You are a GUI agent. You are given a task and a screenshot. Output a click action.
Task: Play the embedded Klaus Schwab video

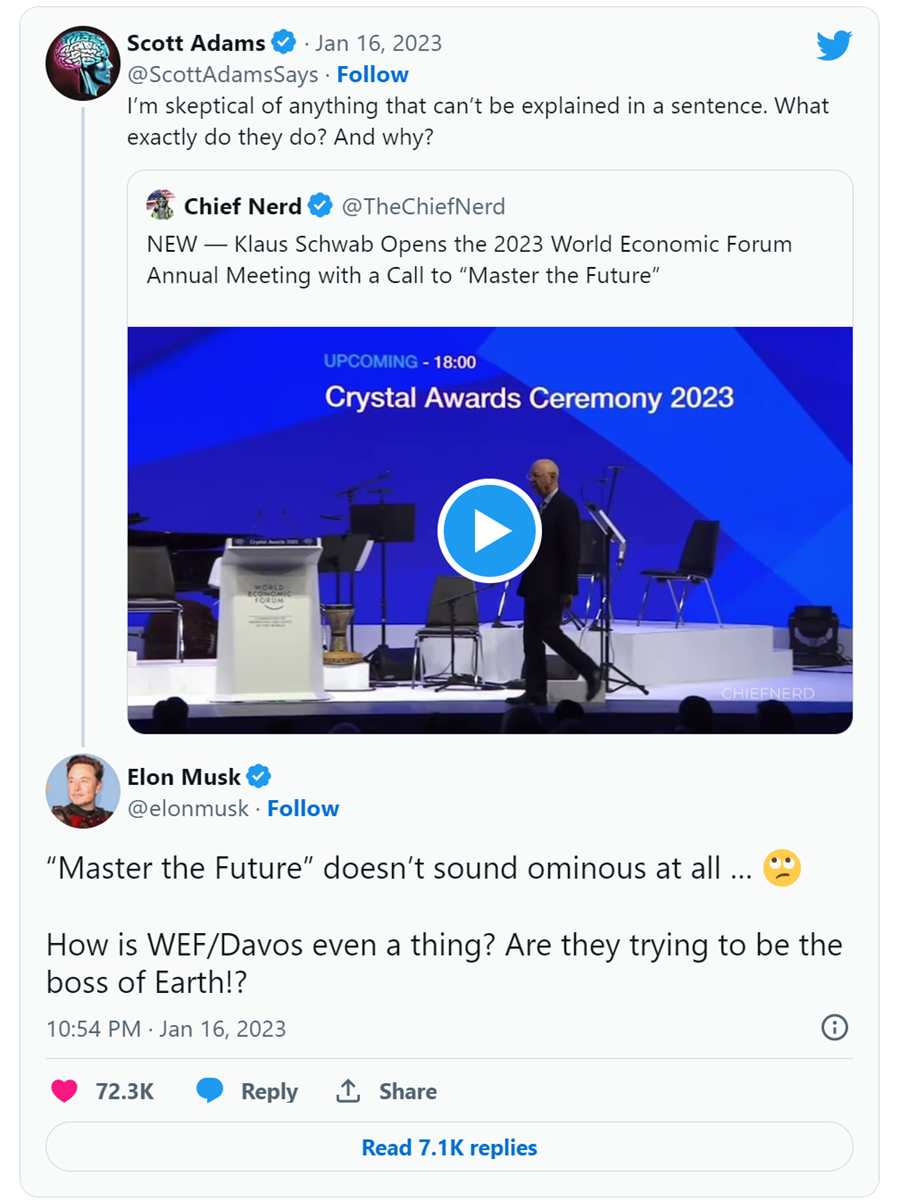click(489, 531)
